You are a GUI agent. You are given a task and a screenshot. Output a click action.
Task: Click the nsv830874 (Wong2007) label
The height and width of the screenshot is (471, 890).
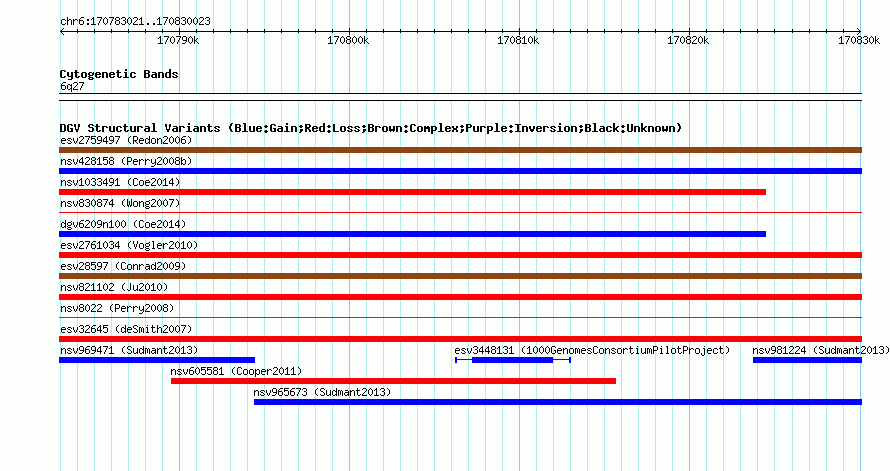click(120, 203)
